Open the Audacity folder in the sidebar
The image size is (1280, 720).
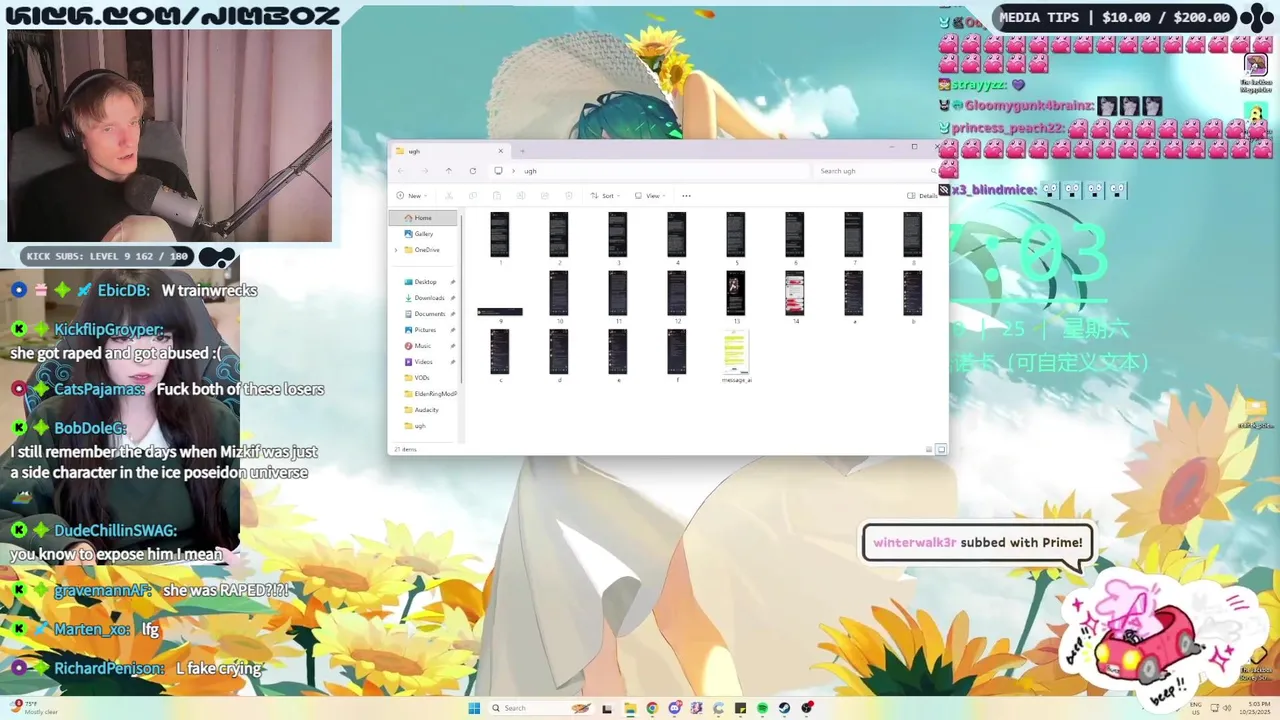click(x=426, y=410)
